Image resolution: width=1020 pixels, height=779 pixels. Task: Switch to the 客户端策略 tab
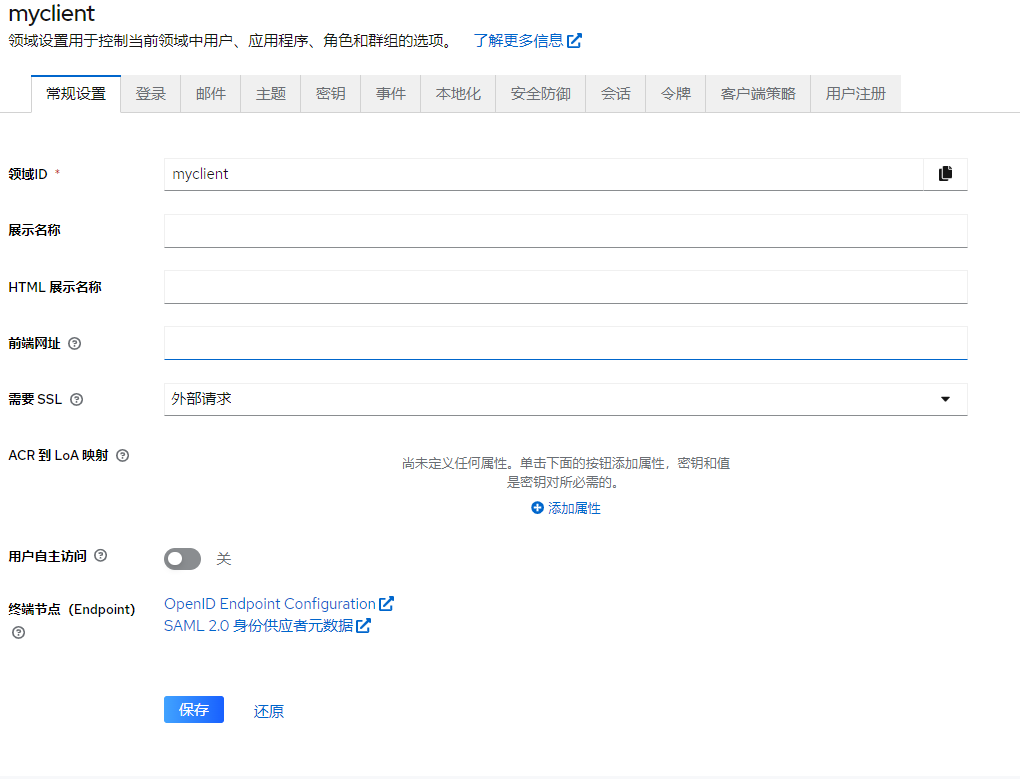(758, 94)
